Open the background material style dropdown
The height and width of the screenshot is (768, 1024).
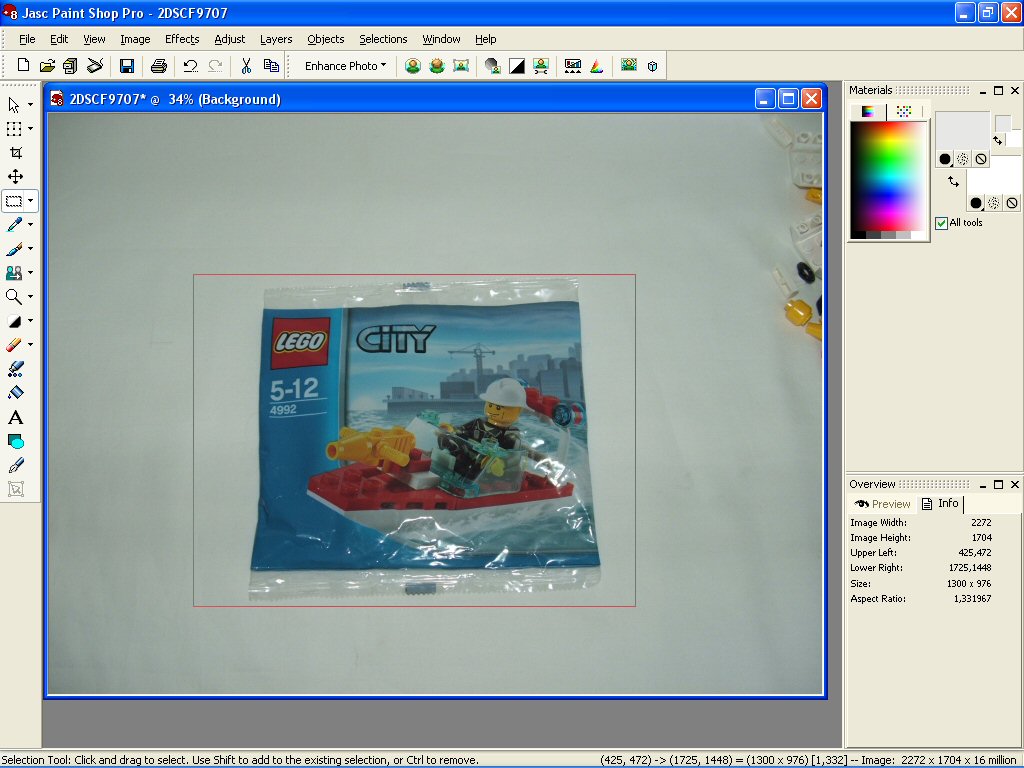(x=976, y=203)
